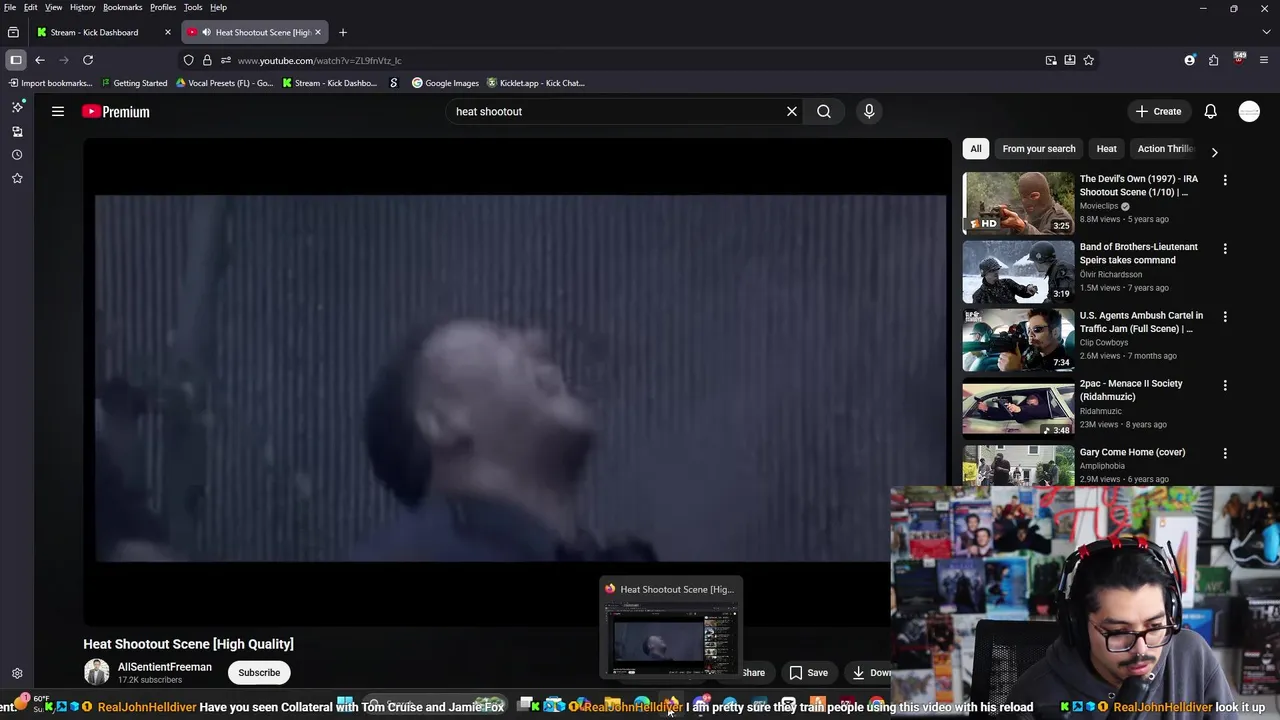
Task: Open the Import bookmarks bookmark
Action: 49,83
